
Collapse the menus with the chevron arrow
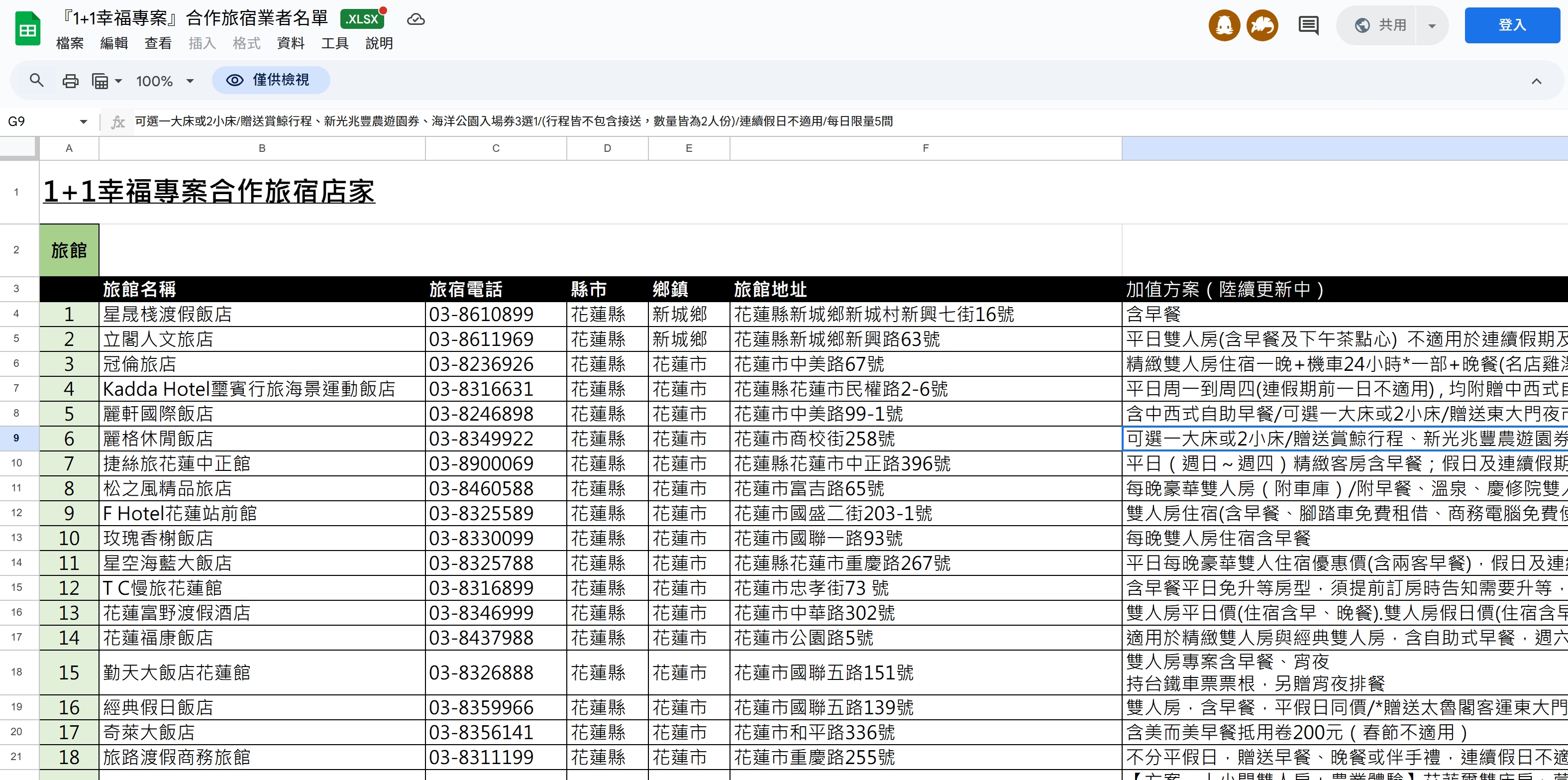(1536, 81)
